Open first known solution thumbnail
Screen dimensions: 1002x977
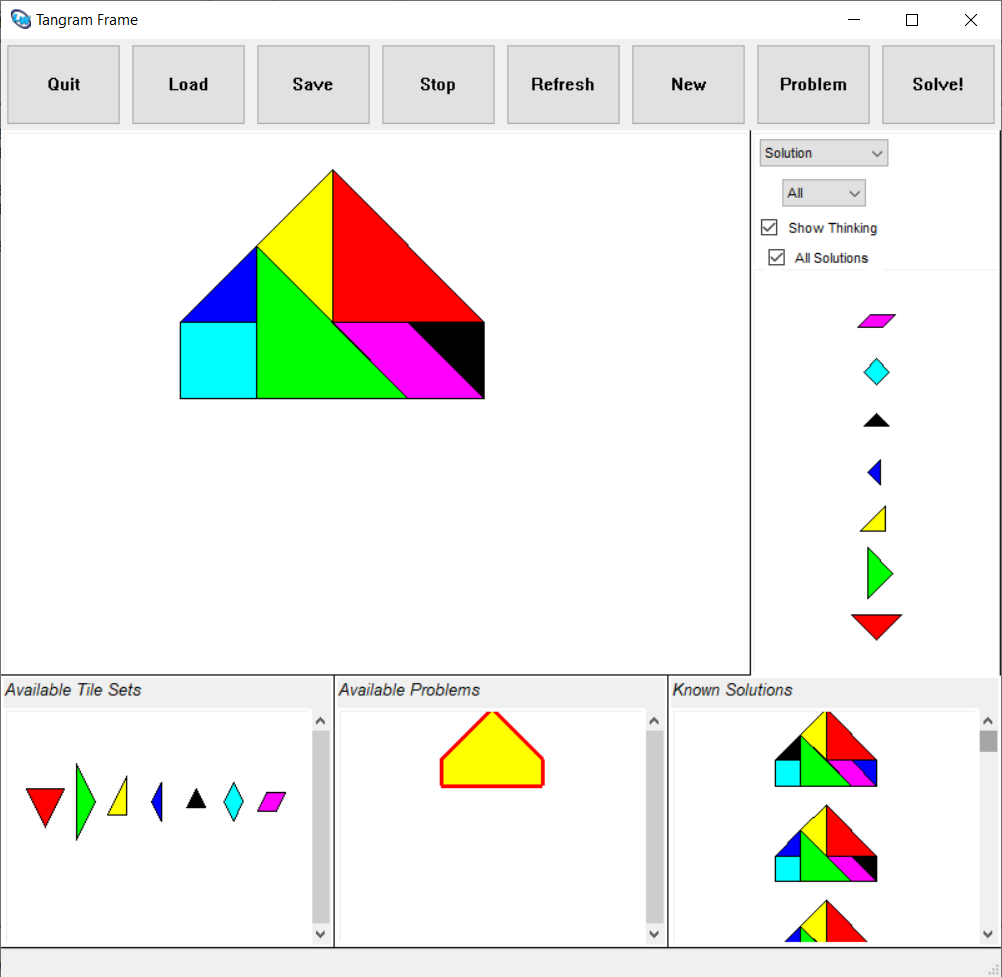click(x=826, y=750)
